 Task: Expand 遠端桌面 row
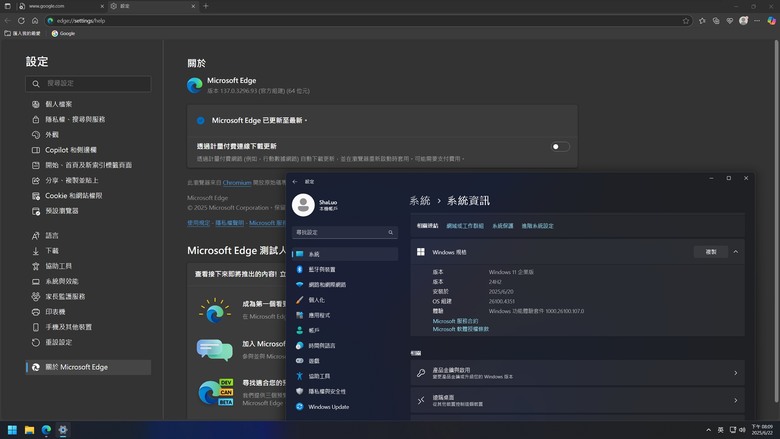pos(578,400)
